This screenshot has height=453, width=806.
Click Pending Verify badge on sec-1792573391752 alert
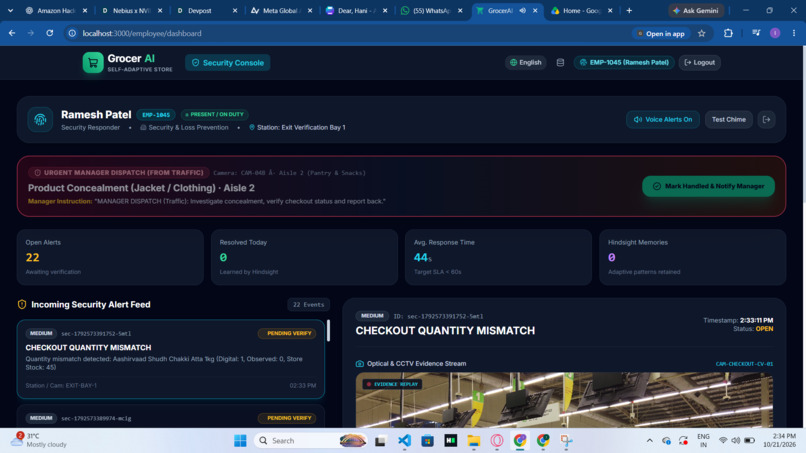[289, 333]
